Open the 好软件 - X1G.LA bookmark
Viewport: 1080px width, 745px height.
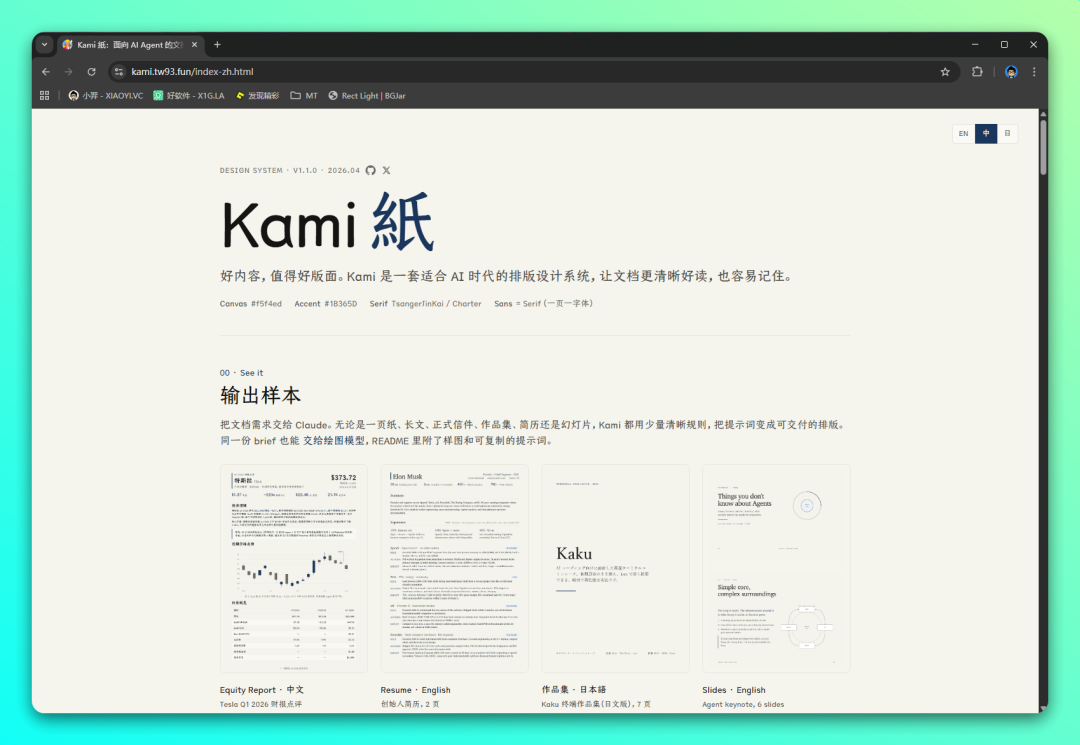[x=189, y=96]
